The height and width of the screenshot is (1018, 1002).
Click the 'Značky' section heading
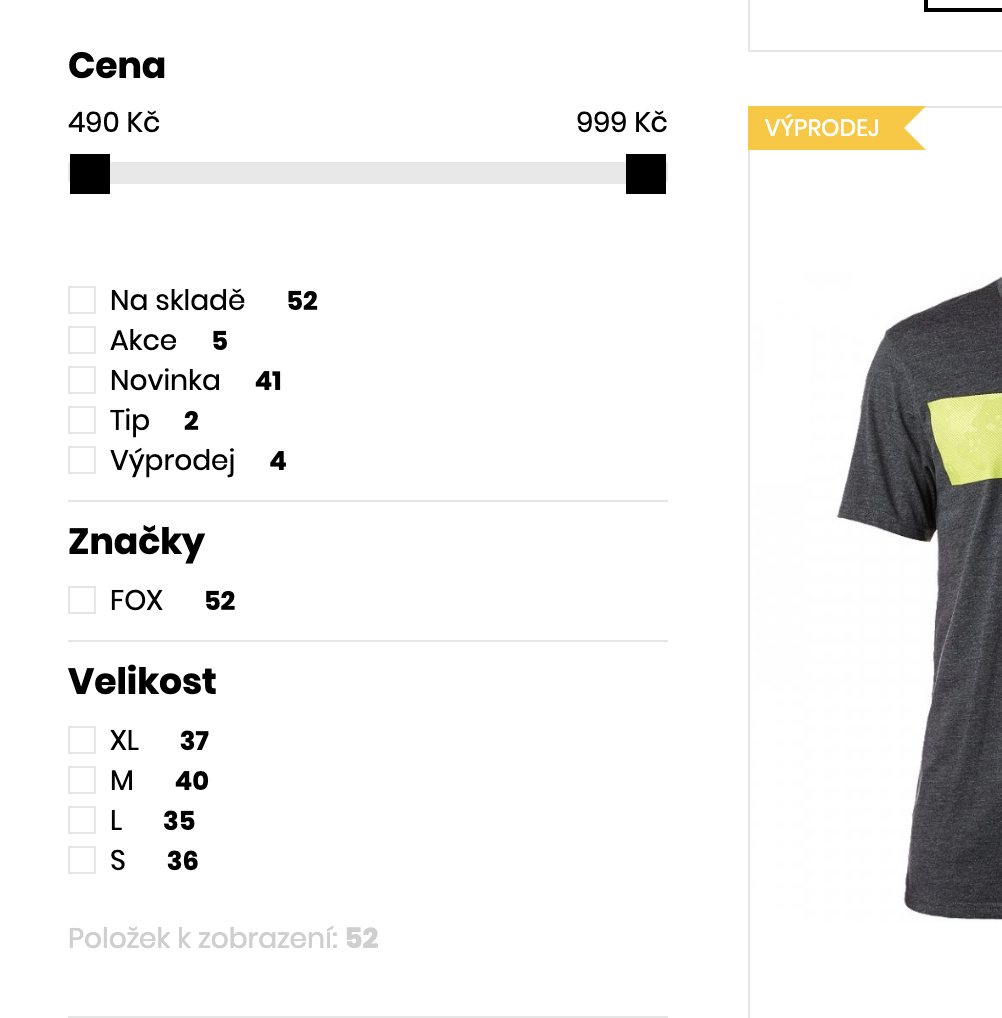[x=136, y=541]
